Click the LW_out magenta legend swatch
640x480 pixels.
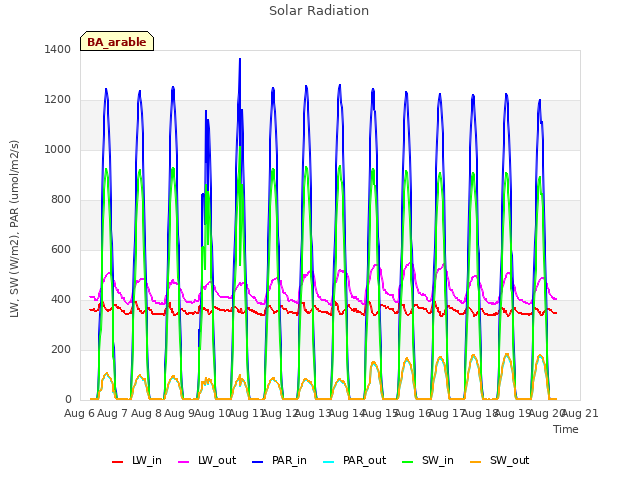184,462
